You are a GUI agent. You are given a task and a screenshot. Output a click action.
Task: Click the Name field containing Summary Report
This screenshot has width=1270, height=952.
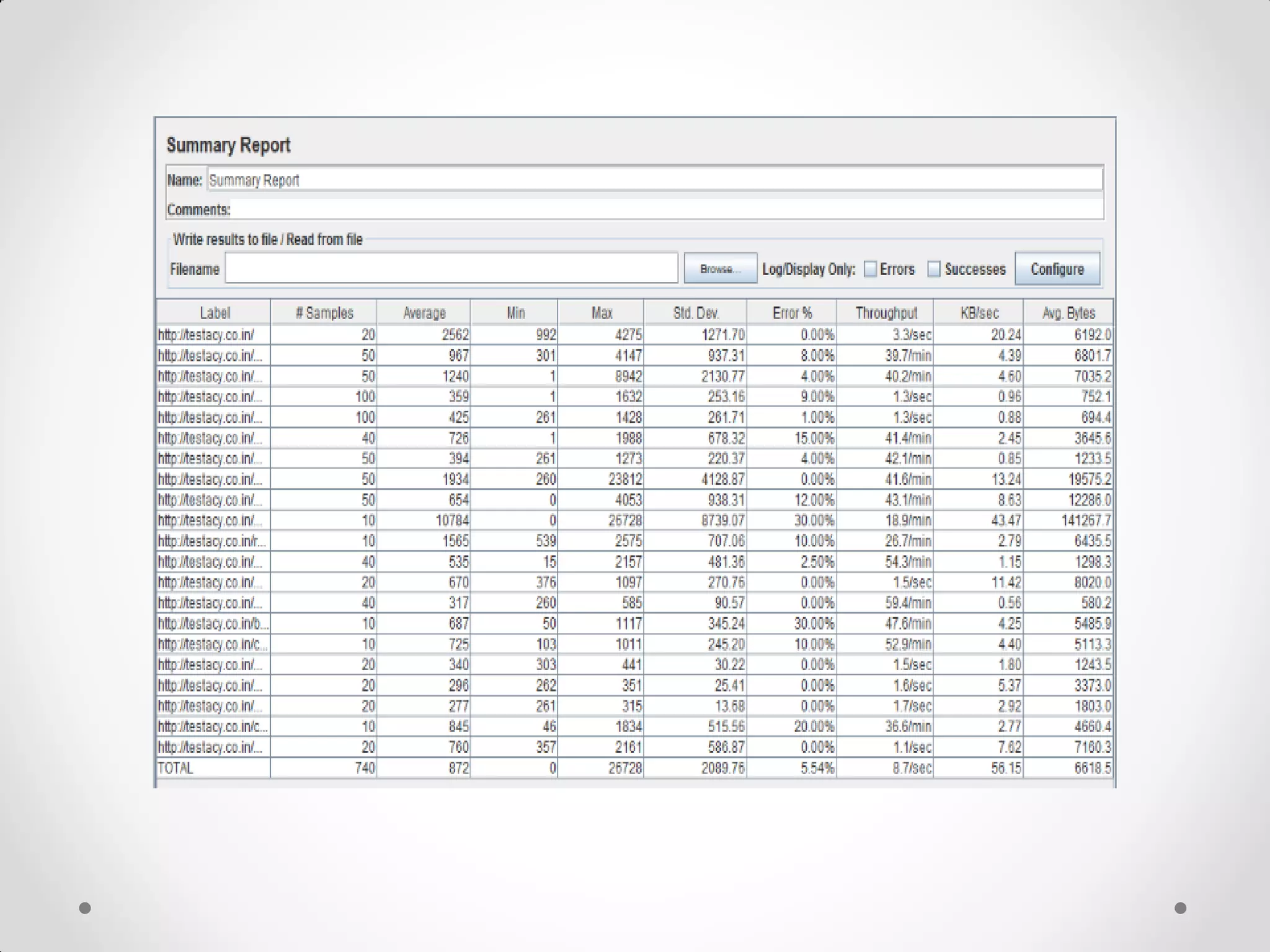click(654, 180)
